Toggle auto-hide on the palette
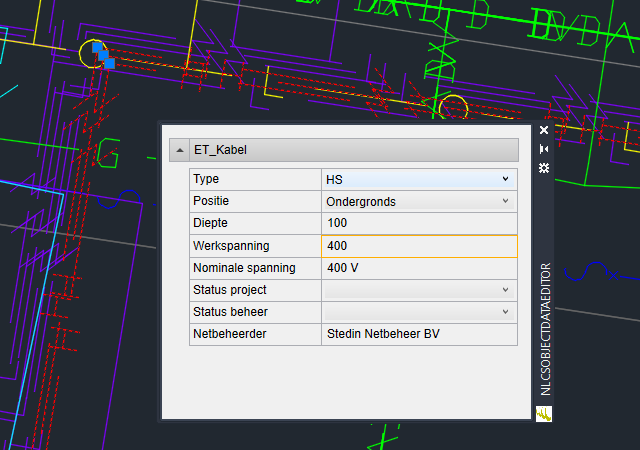640x450 pixels. tap(544, 148)
